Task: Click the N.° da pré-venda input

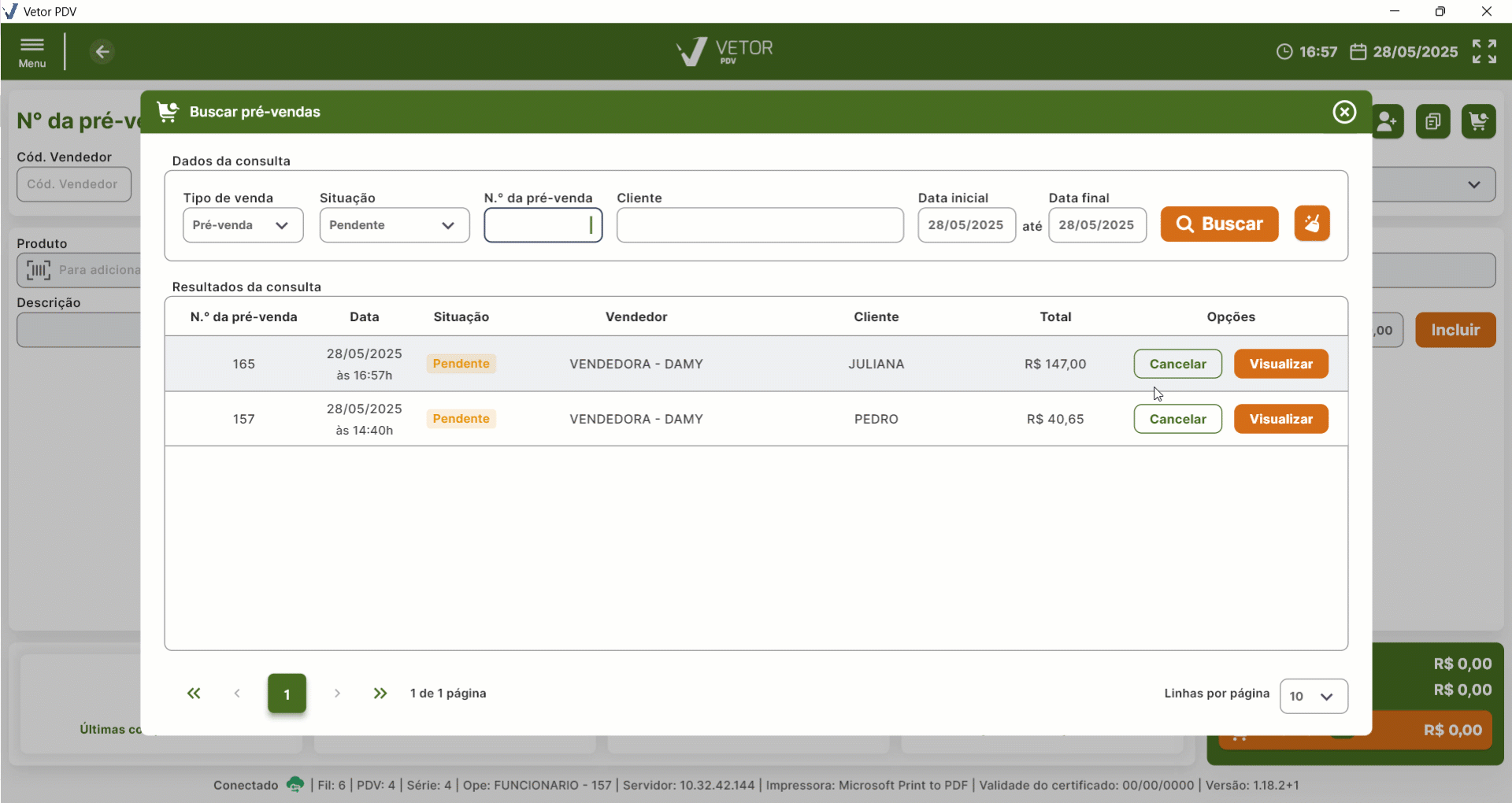Action: pyautogui.click(x=543, y=225)
